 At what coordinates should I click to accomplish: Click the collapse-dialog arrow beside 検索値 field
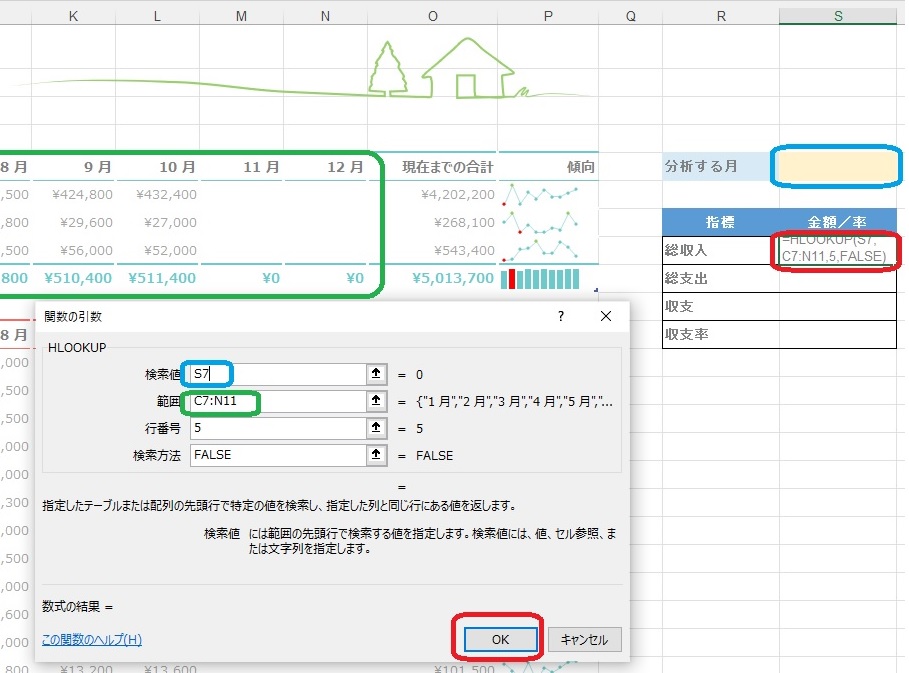pos(376,374)
